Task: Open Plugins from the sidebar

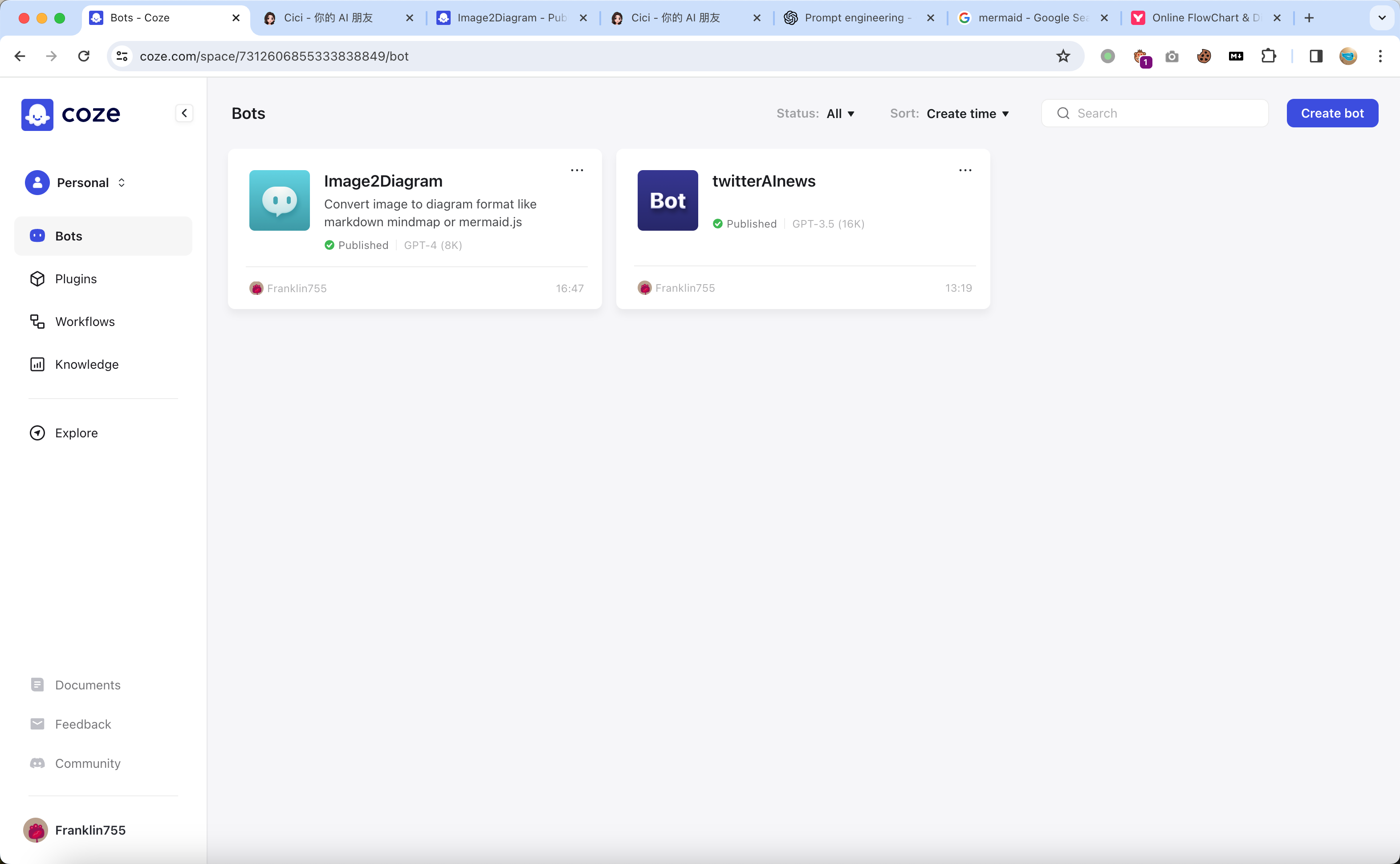Action: pyautogui.click(x=75, y=279)
